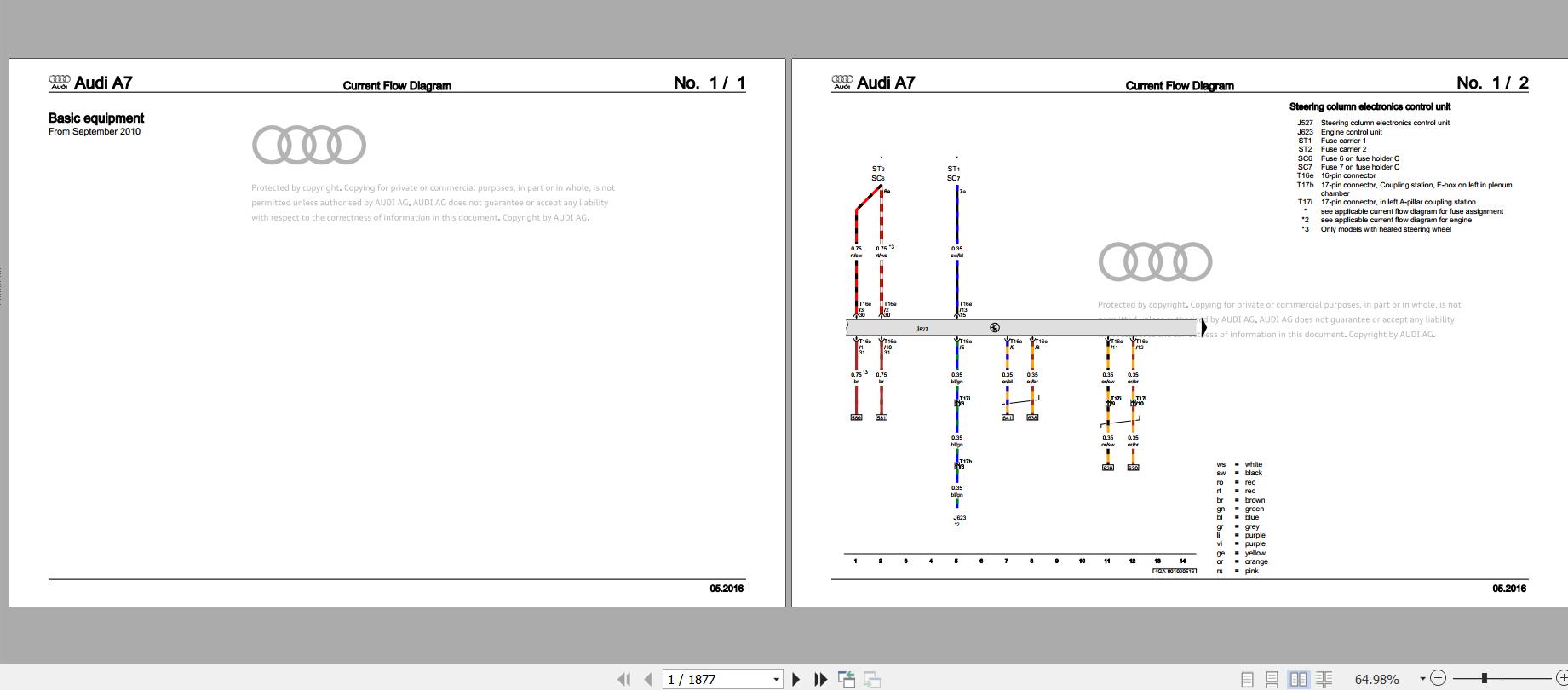Click the J527 control unit bar
The width and height of the screenshot is (1568, 690).
click(1022, 328)
